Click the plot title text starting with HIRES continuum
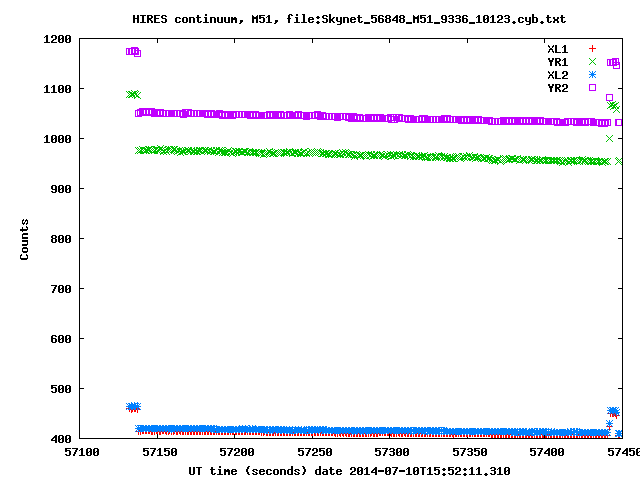Screen dimensions: 640x480 click(x=349, y=19)
